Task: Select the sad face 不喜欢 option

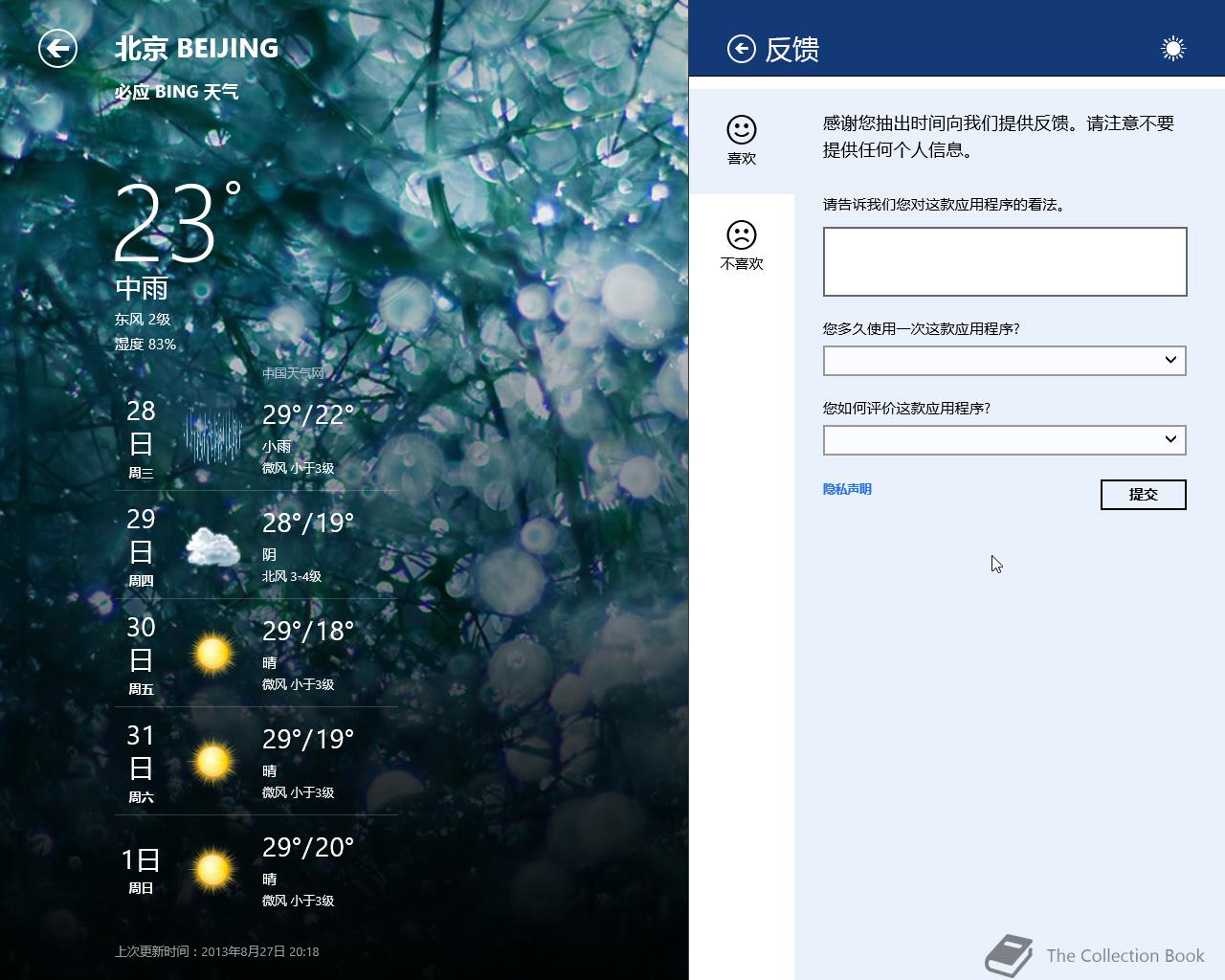Action: click(x=742, y=246)
